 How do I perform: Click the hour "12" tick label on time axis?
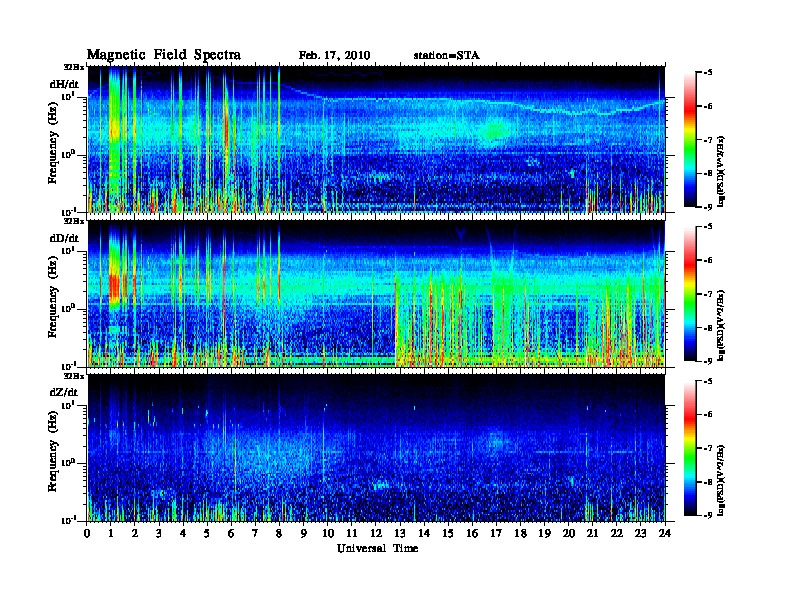tap(376, 534)
